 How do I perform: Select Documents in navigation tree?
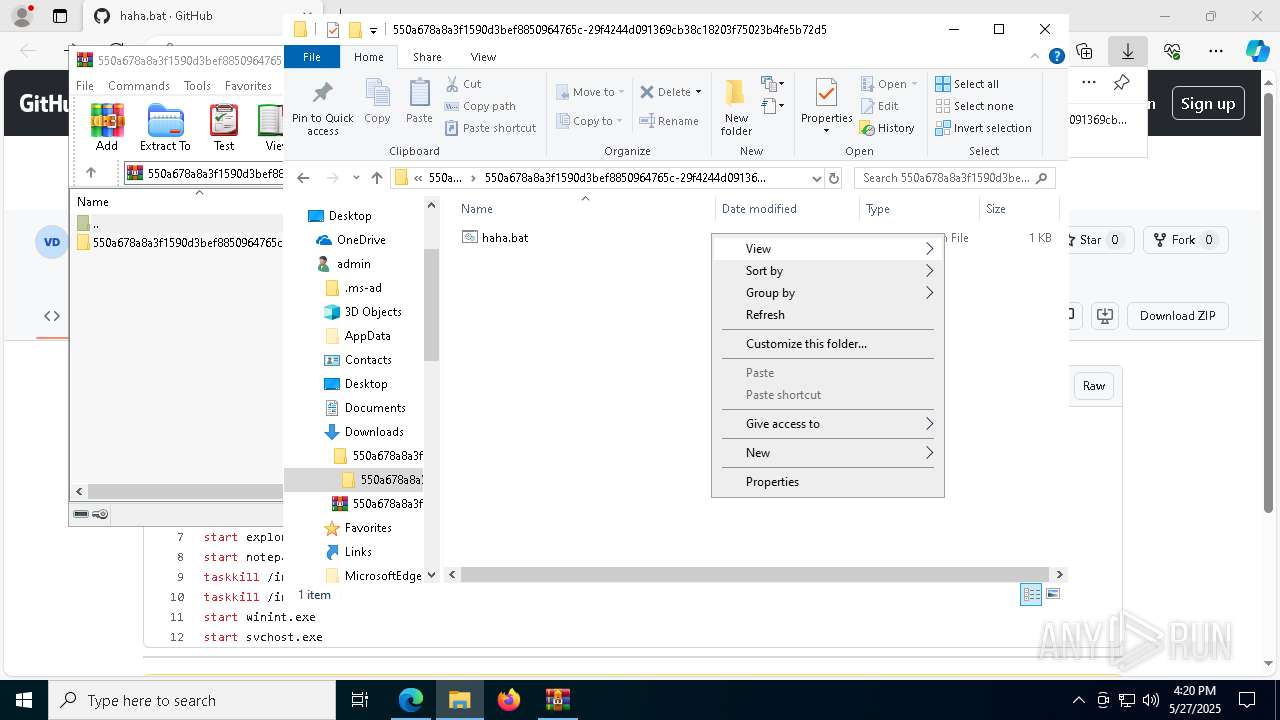[x=375, y=408]
